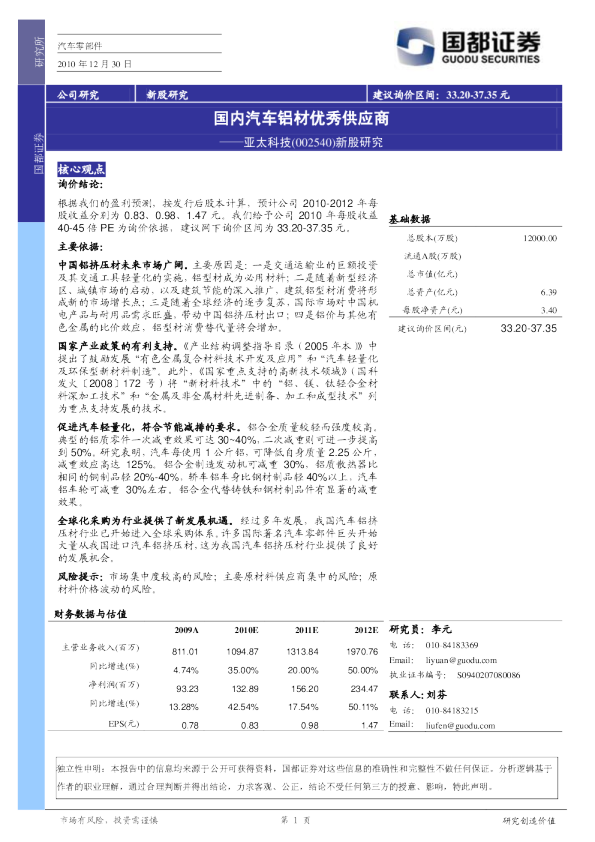
Task: Click the 2012E column header
Action: (x=366, y=630)
